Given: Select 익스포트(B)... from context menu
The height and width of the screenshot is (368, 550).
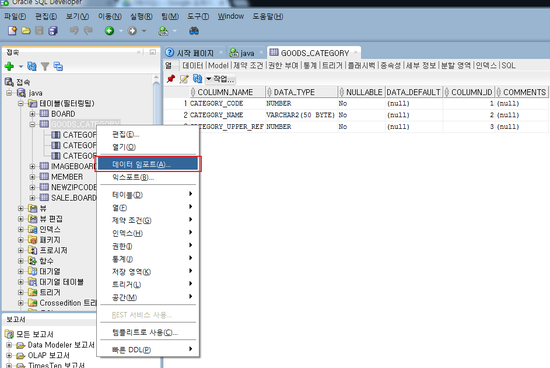Looking at the screenshot, I should [148, 177].
